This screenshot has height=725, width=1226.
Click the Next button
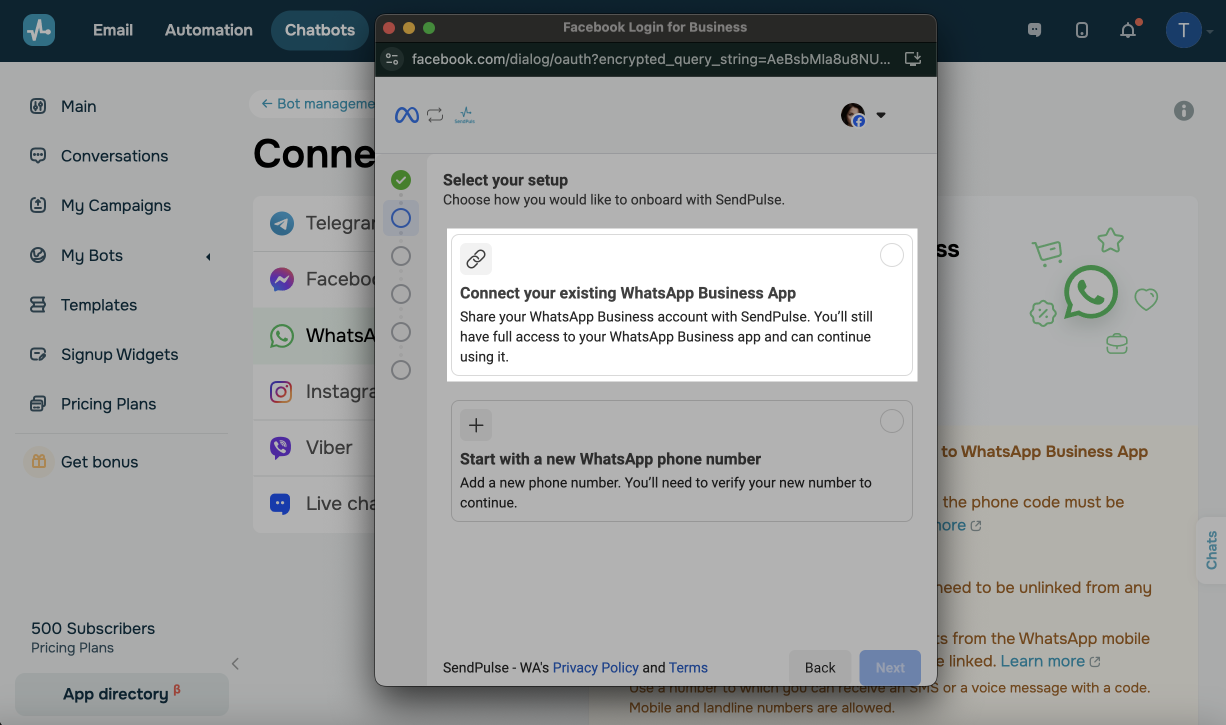(890, 668)
